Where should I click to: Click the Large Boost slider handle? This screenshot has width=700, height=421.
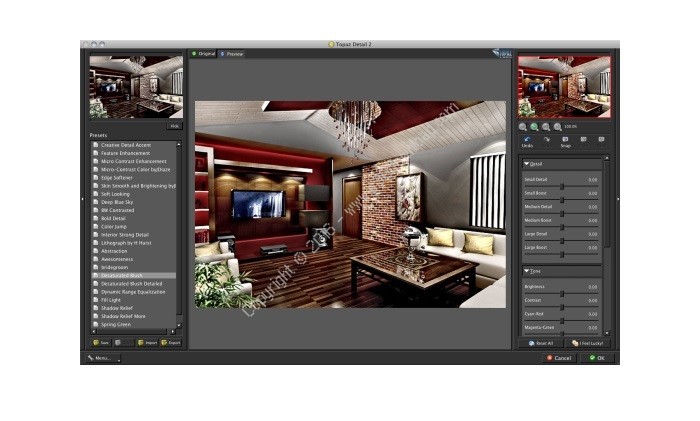point(562,254)
